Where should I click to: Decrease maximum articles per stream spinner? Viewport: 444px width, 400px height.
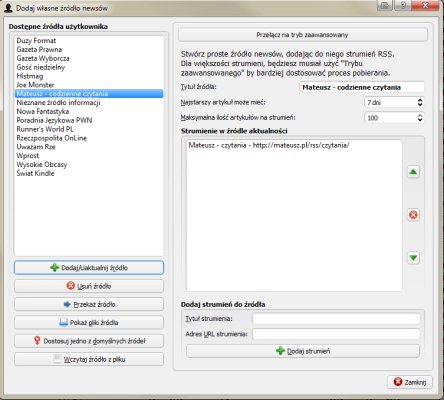coord(420,120)
